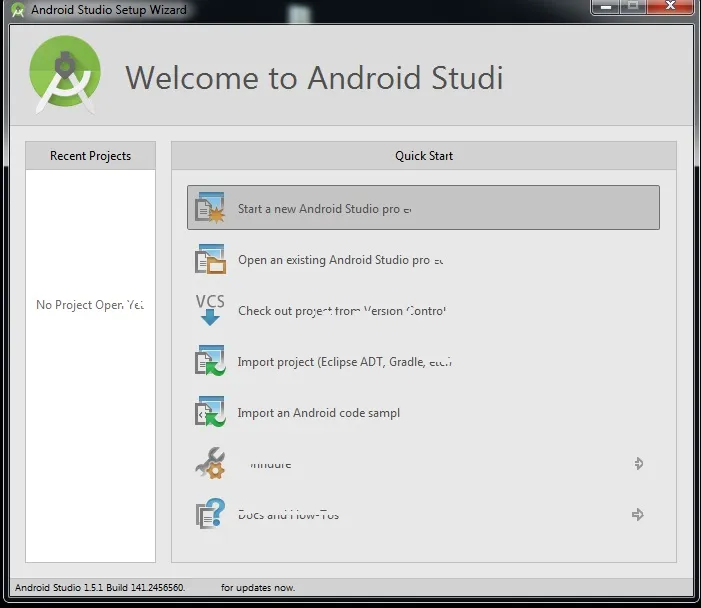
Task: Expand Configure using its right arrow
Action: (x=639, y=464)
